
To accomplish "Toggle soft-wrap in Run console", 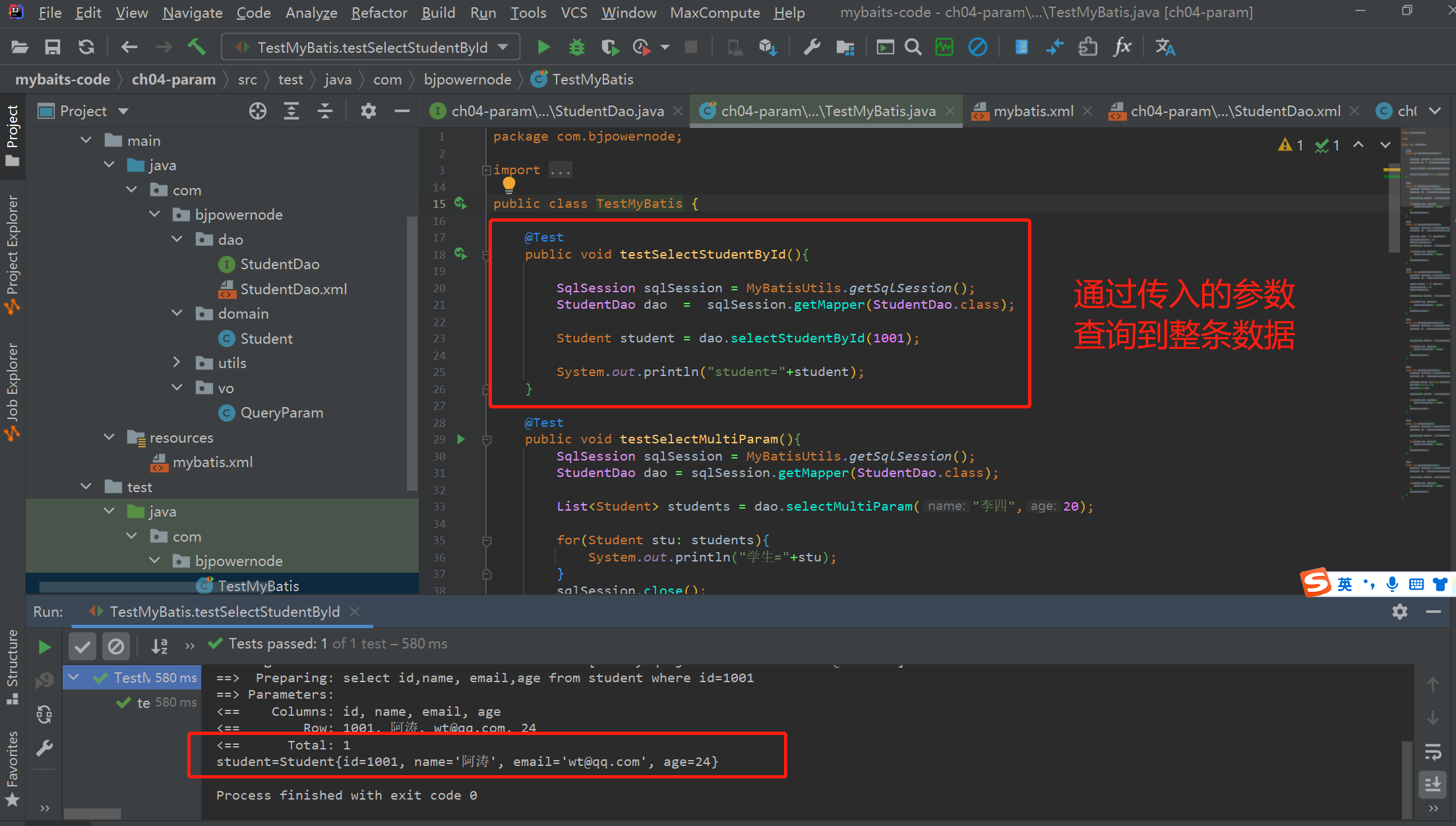I will coord(1433,751).
